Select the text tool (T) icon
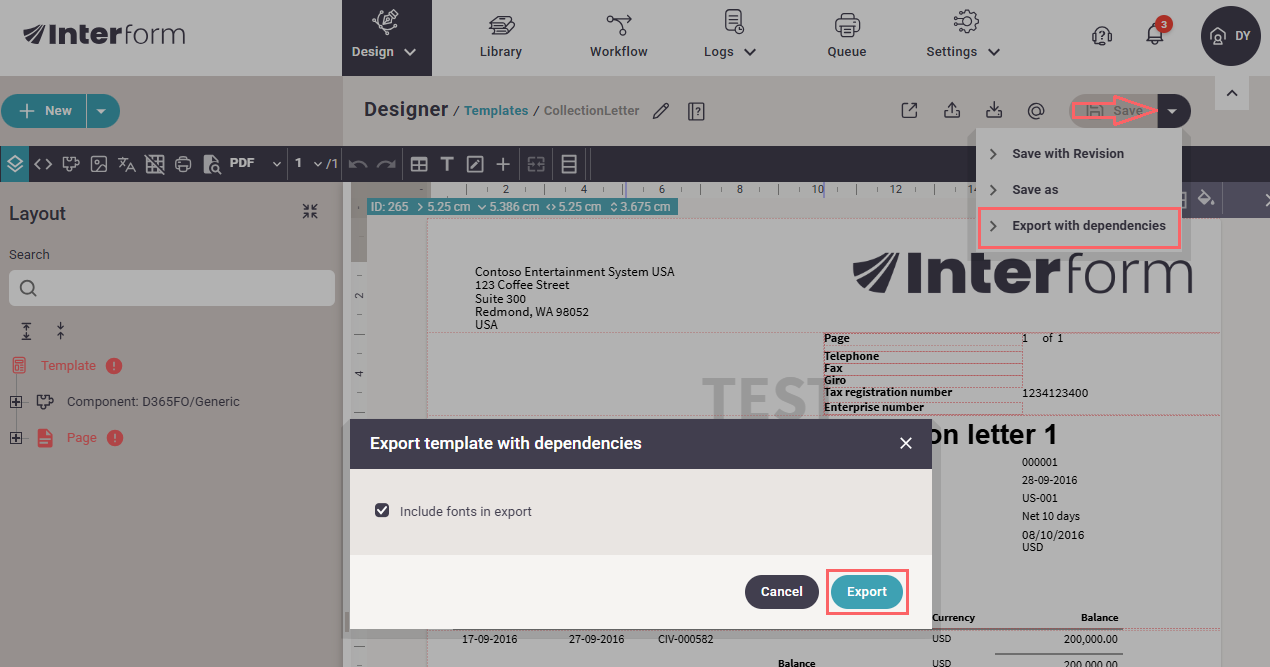1270x667 pixels. click(x=447, y=164)
